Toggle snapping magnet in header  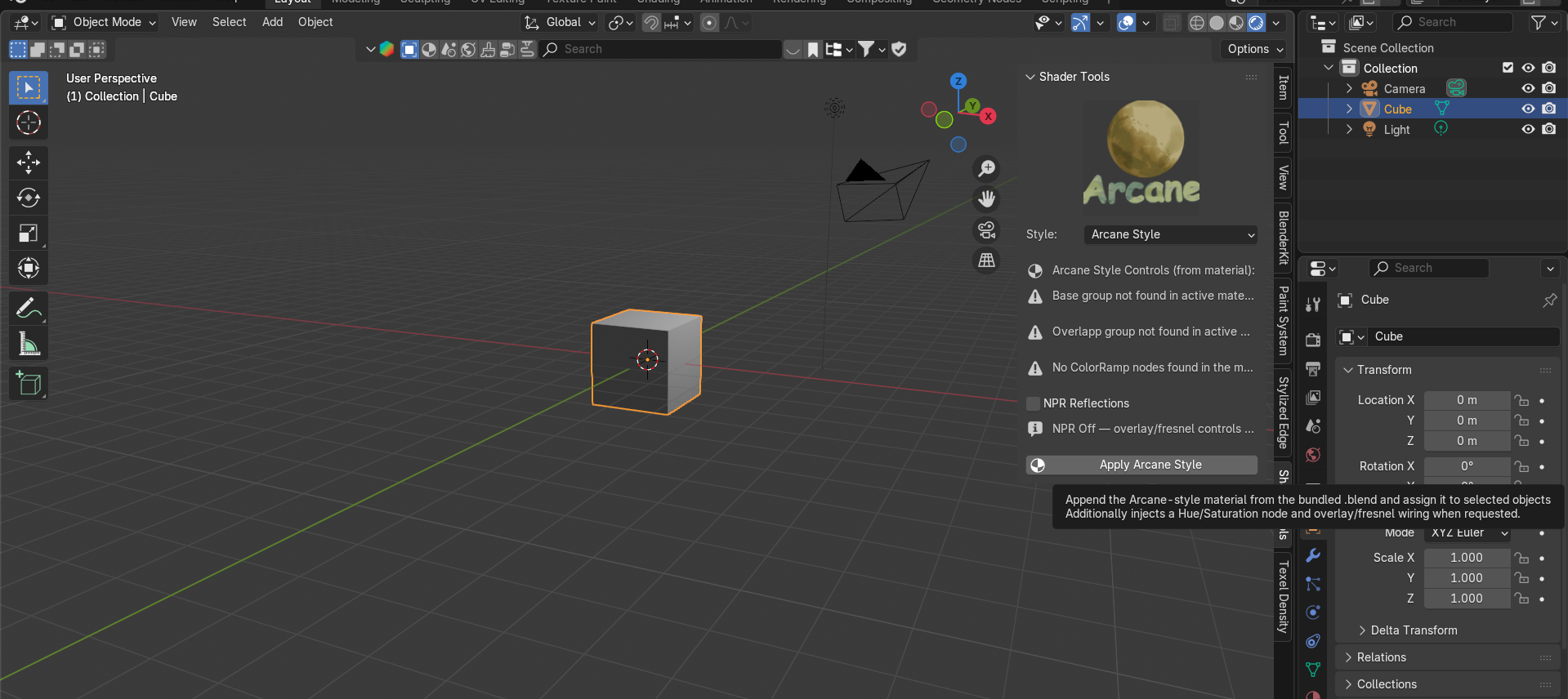tap(651, 23)
